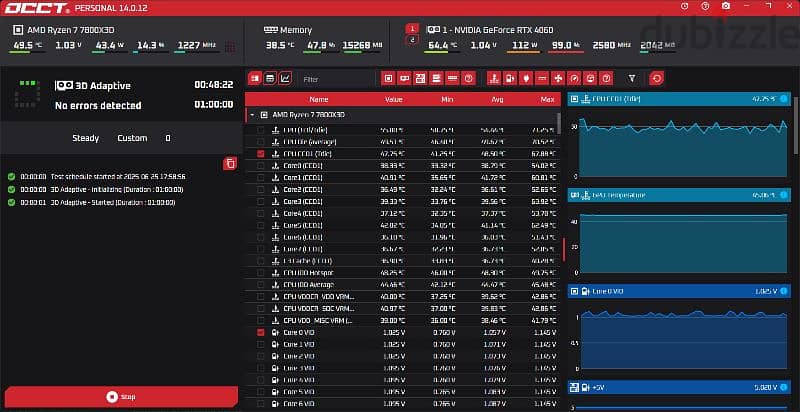Uncheck the CPU CCD1 (Tdie) checkbox
Screen dimensions: 800x412
pos(261,153)
